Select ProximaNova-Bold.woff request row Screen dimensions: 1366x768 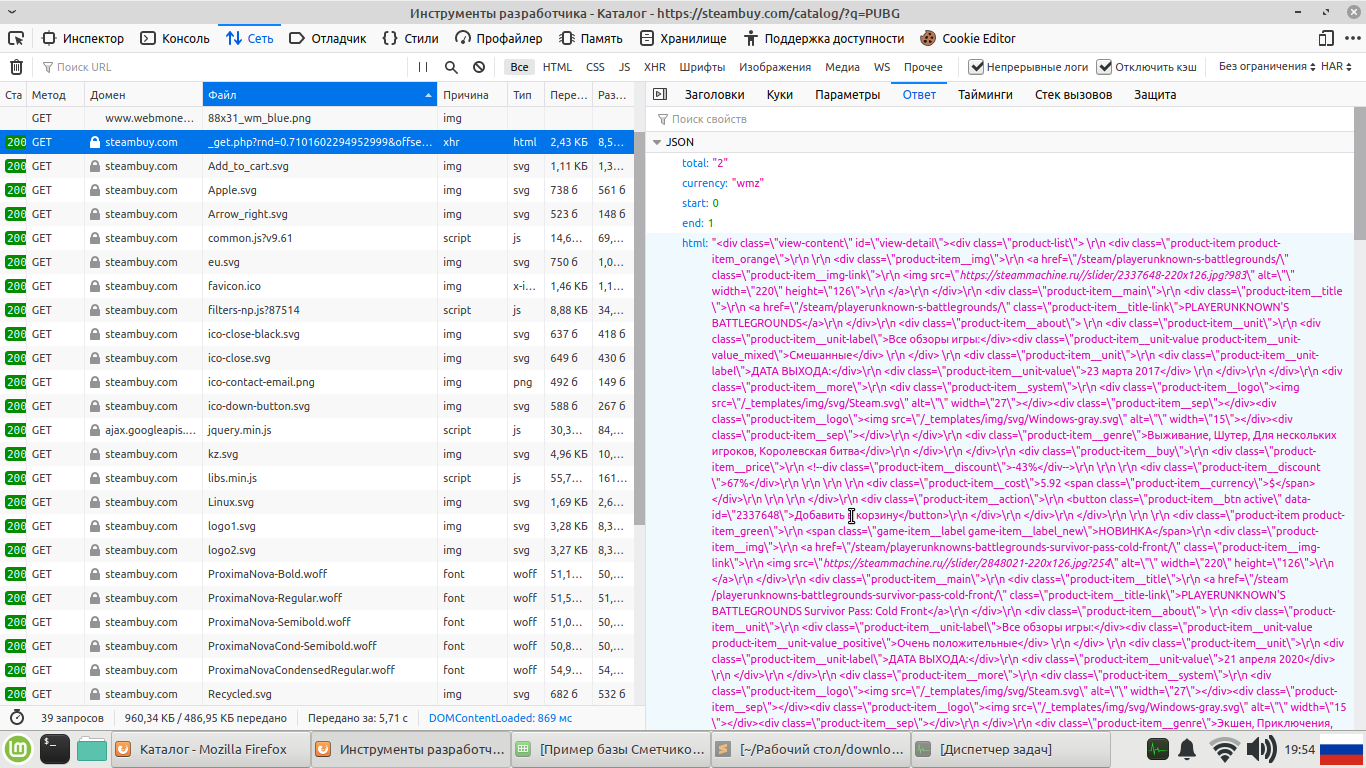316,574
